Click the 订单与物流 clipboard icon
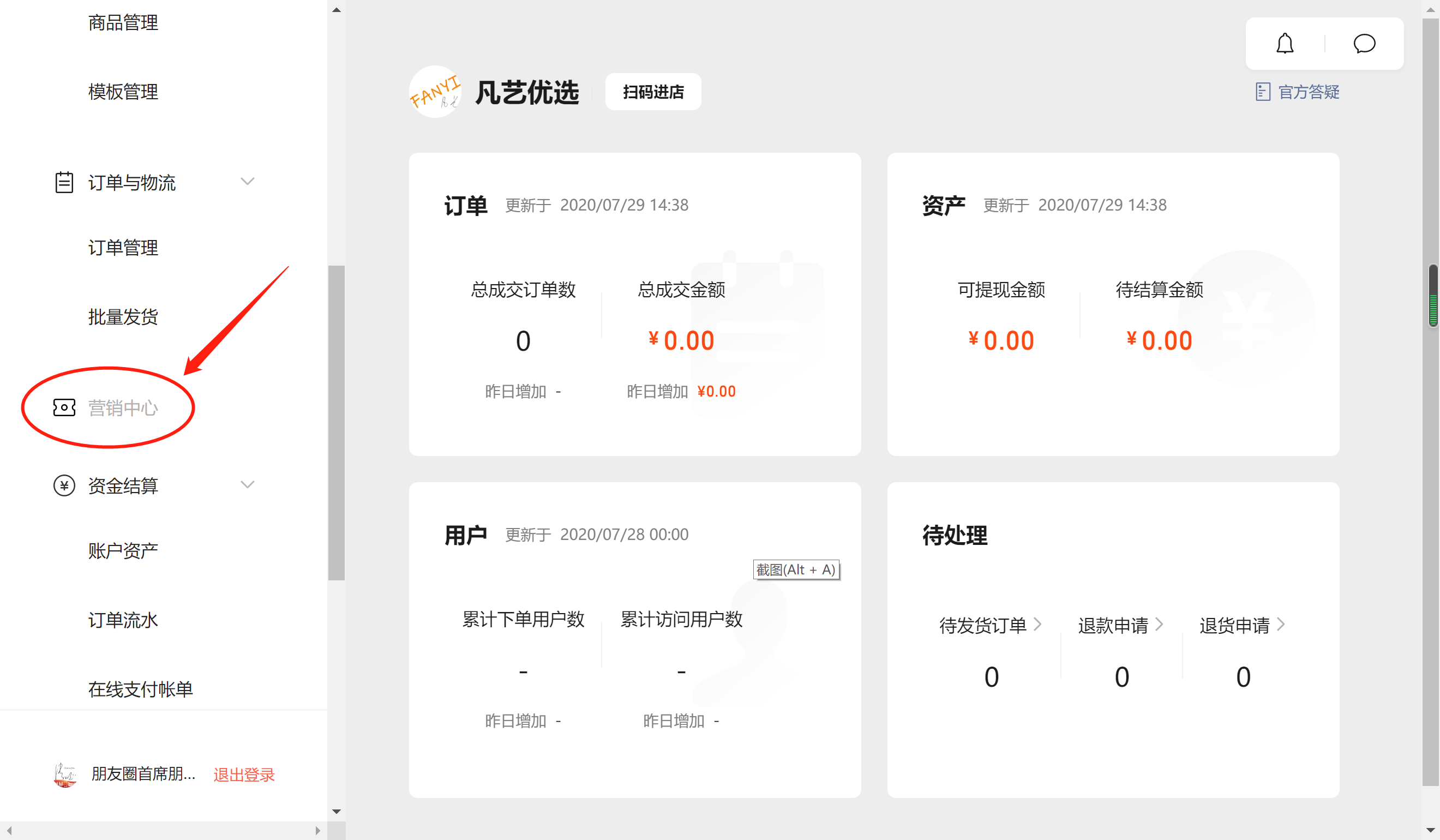Image resolution: width=1440 pixels, height=840 pixels. (x=64, y=182)
